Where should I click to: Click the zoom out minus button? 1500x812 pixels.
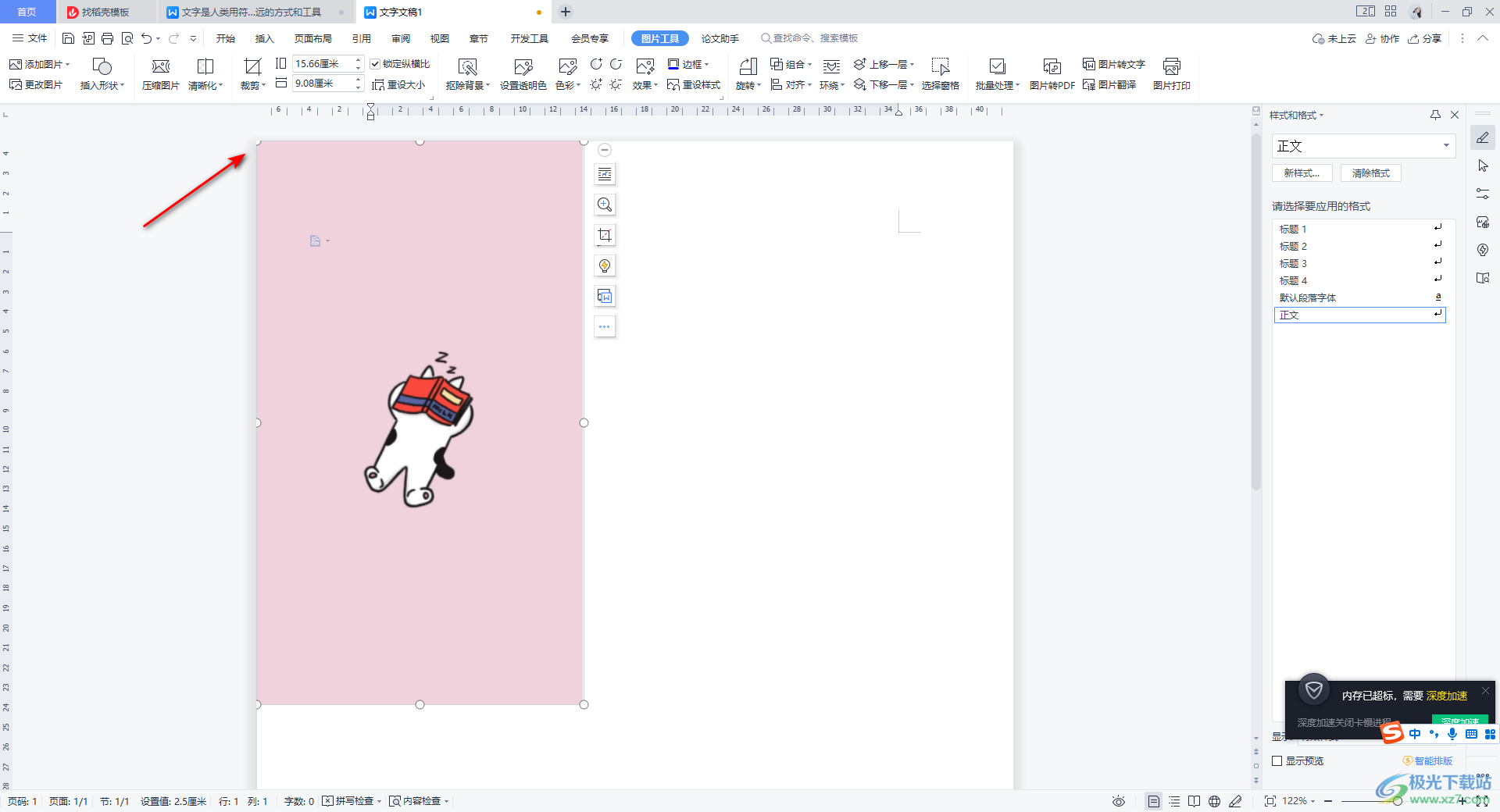[1328, 801]
